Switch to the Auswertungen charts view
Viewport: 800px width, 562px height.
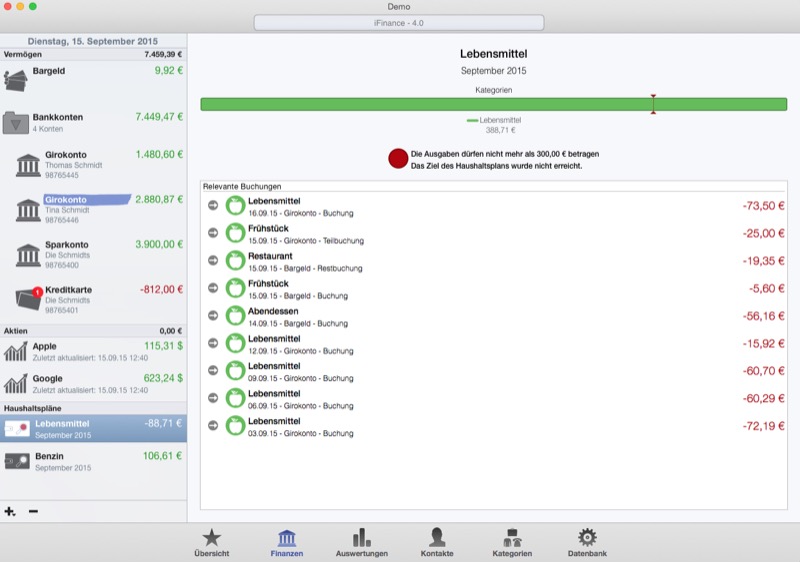[361, 541]
